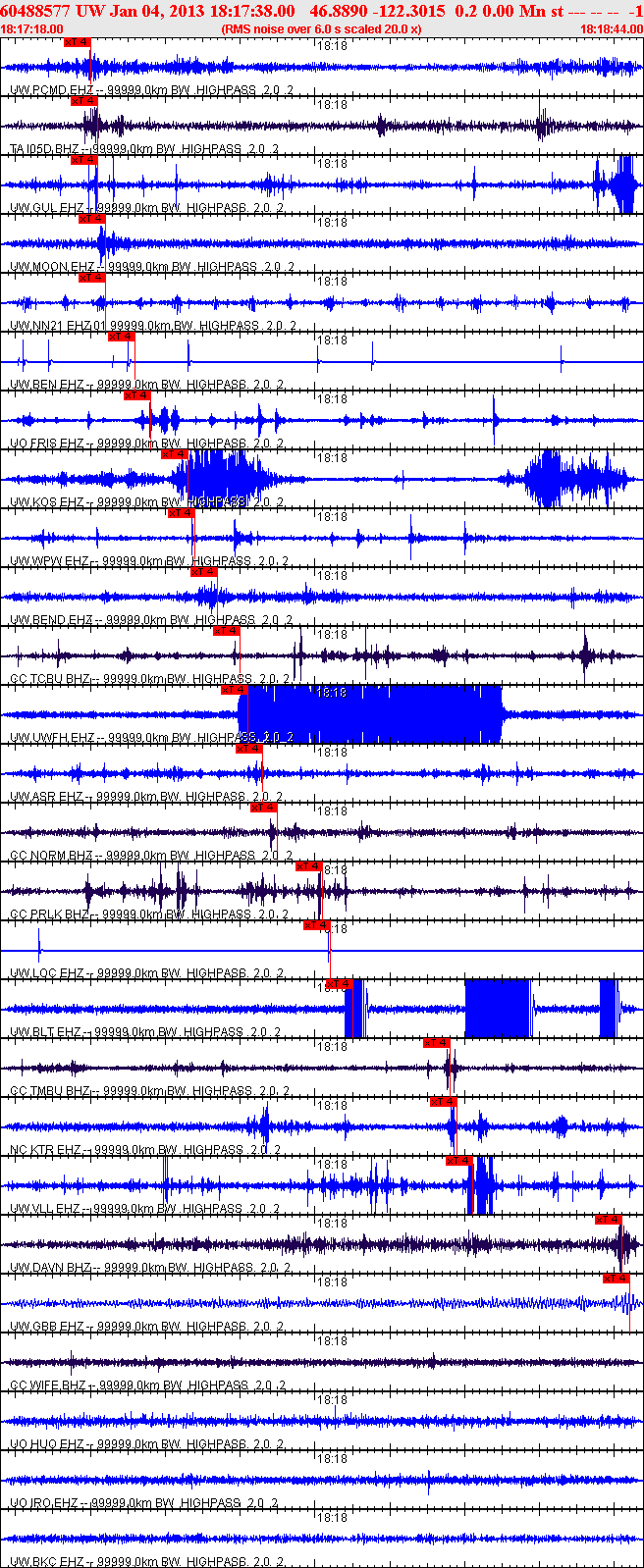Select the UW.BEND.EHZ station label
The image size is (644, 1568).
[x=151, y=620]
